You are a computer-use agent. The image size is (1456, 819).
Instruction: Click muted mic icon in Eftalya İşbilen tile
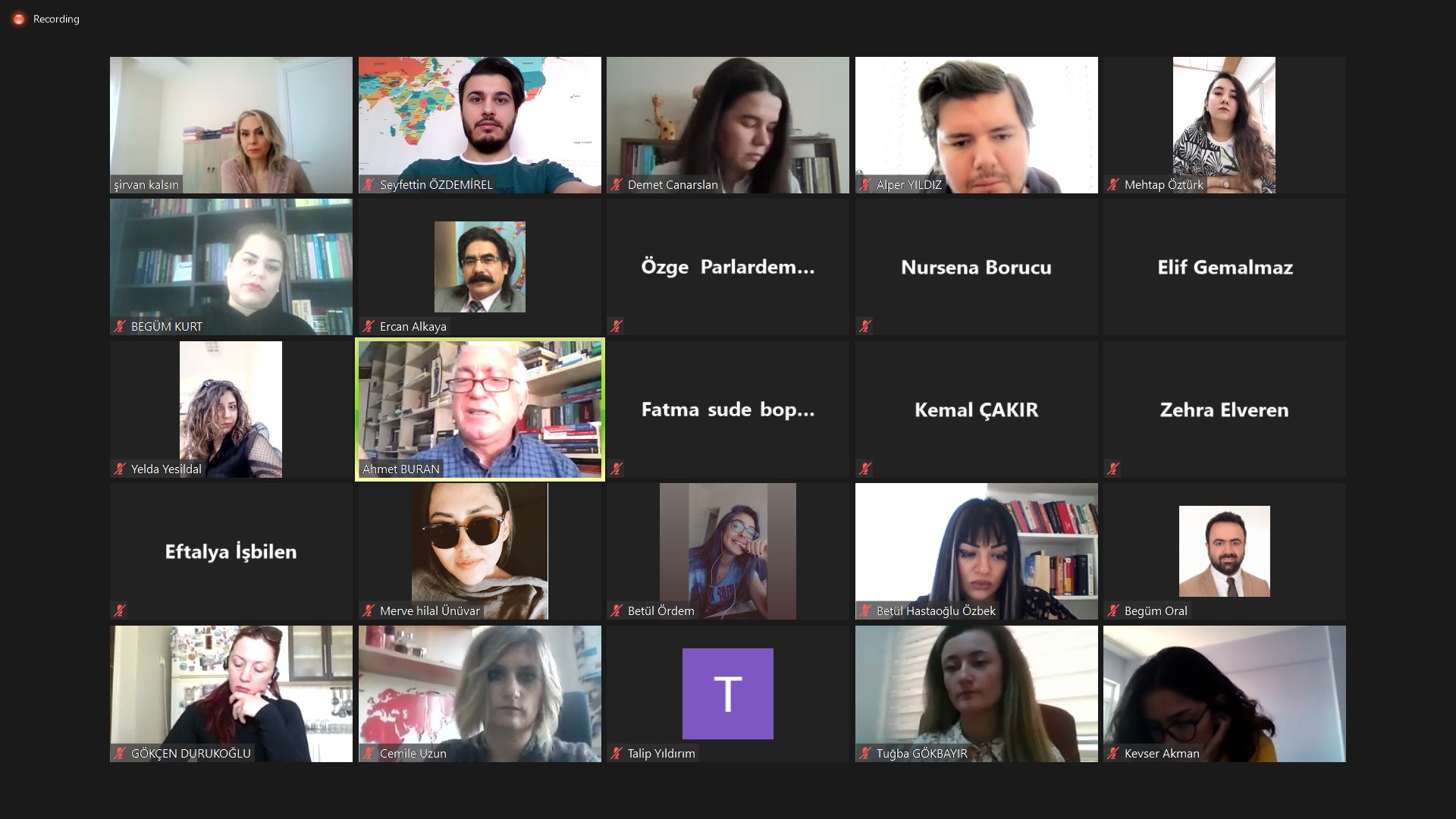[x=120, y=610]
